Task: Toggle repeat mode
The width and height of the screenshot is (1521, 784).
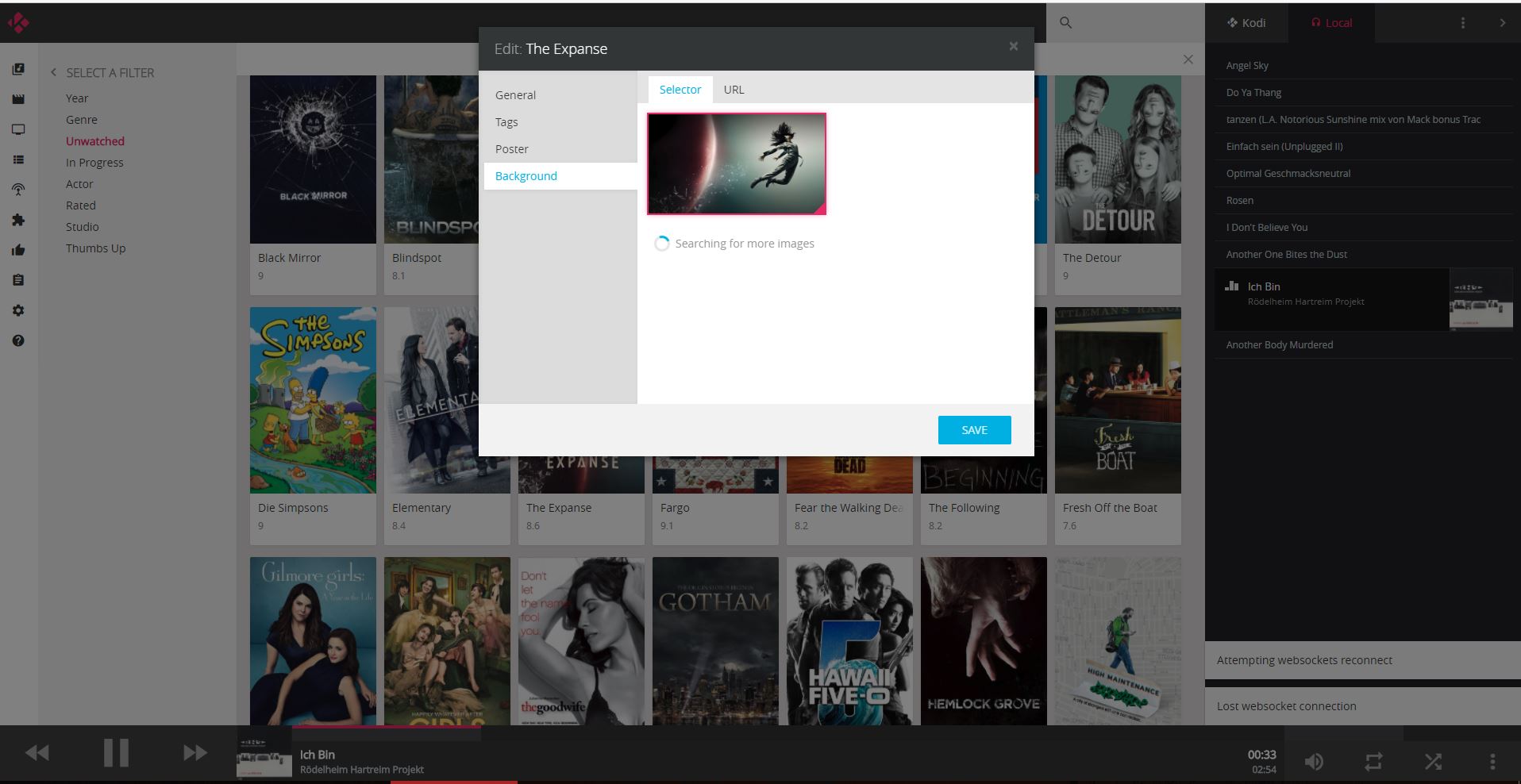Action: 1373,762
